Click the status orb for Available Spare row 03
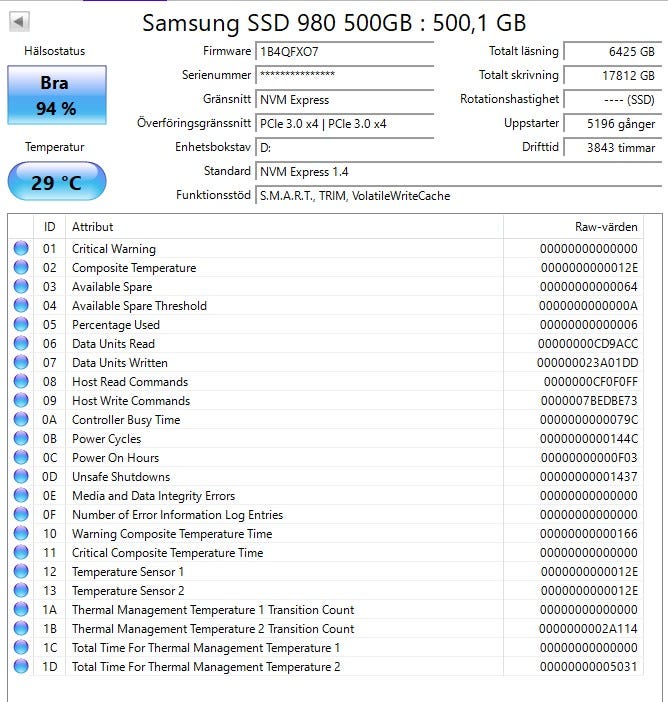668x702 pixels. [x=21, y=286]
